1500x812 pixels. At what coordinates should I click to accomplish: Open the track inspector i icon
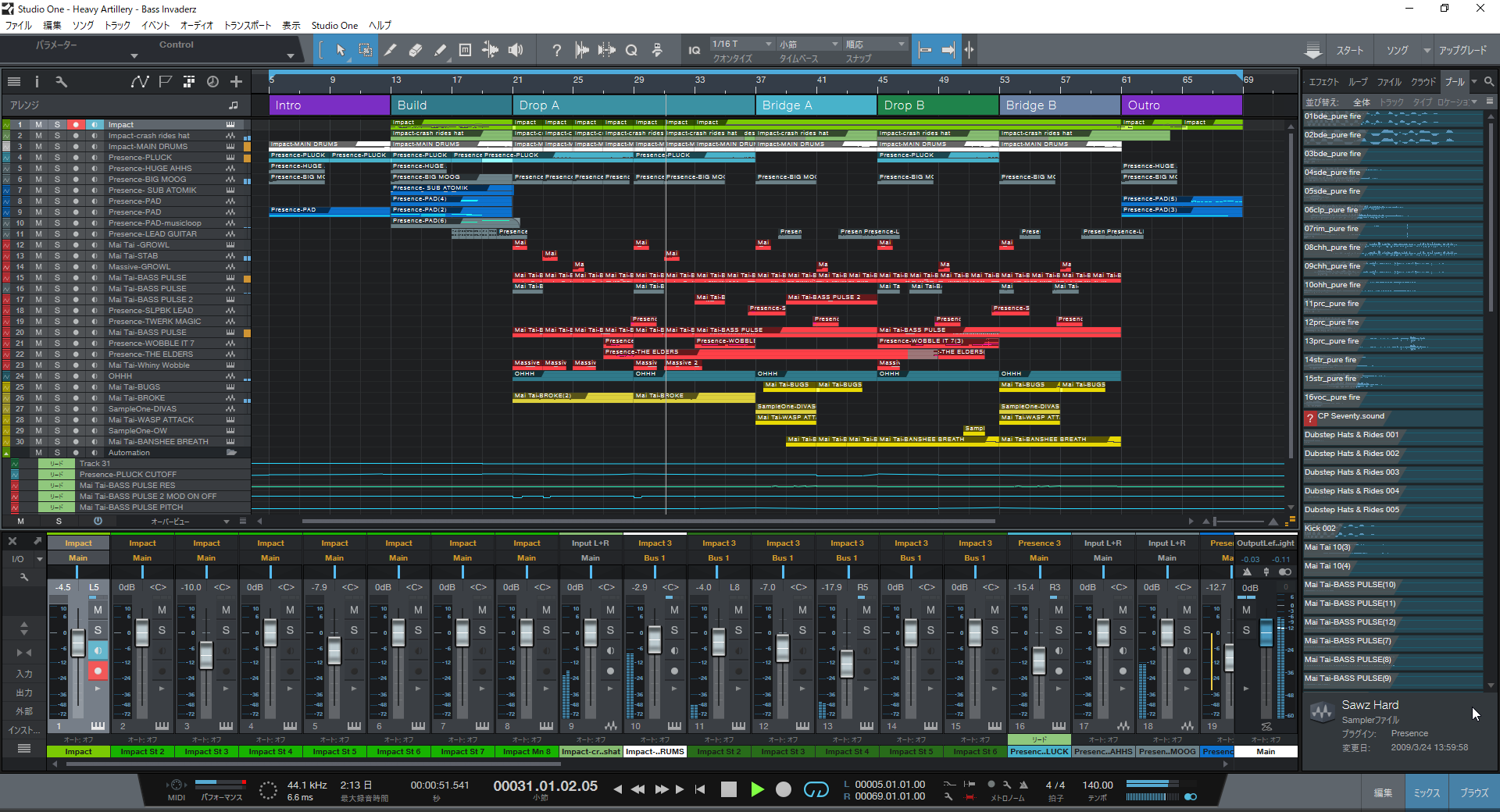37,81
